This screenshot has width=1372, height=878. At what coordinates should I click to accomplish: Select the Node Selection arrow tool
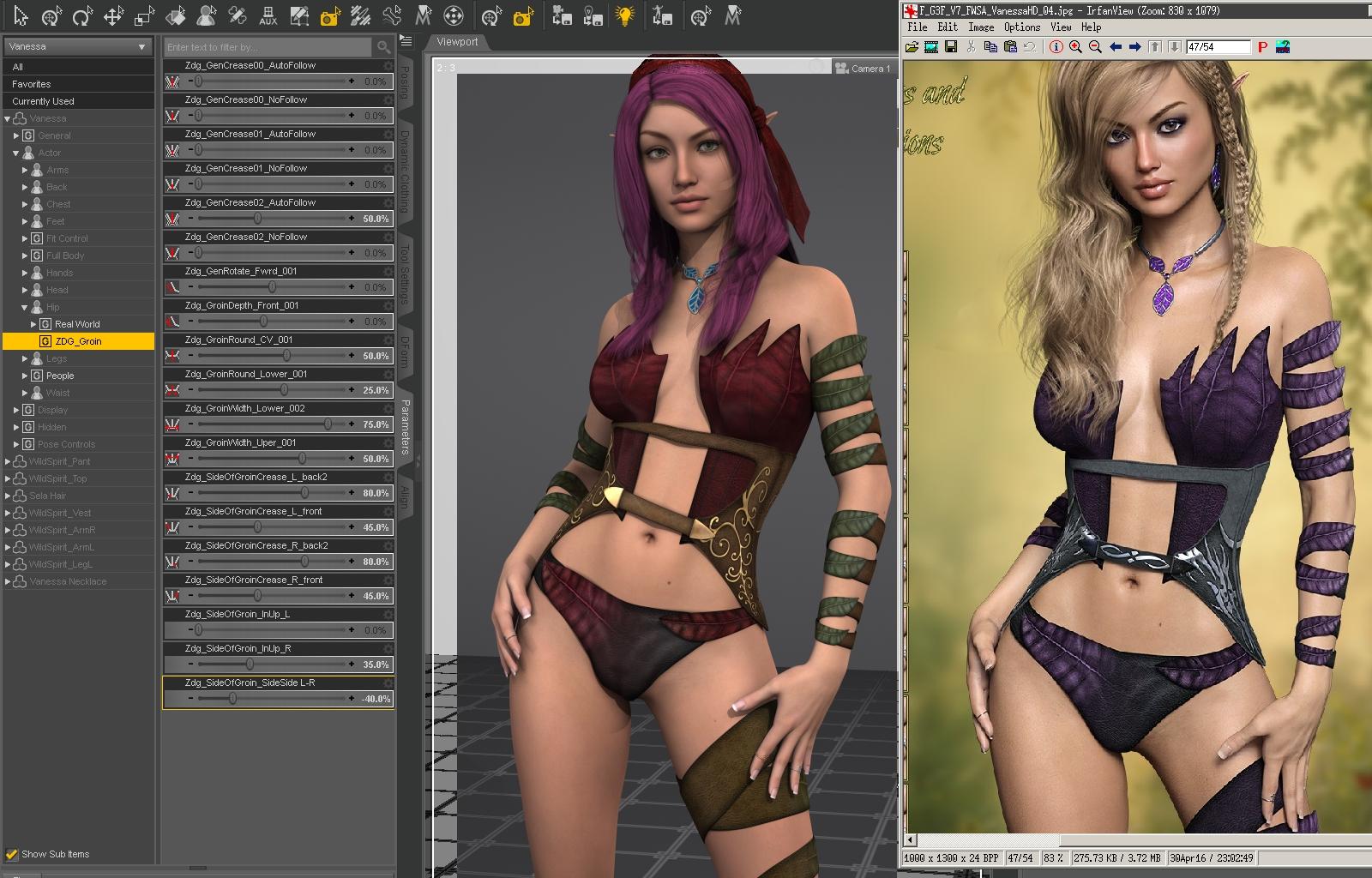pos(21,16)
